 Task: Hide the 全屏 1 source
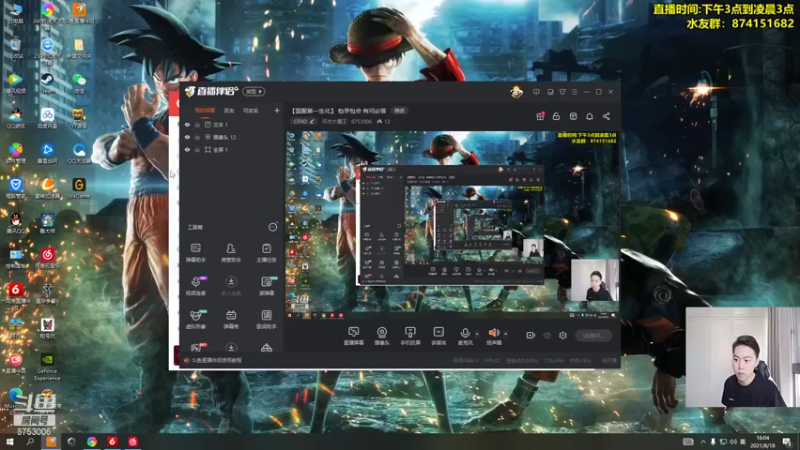pyautogui.click(x=187, y=149)
